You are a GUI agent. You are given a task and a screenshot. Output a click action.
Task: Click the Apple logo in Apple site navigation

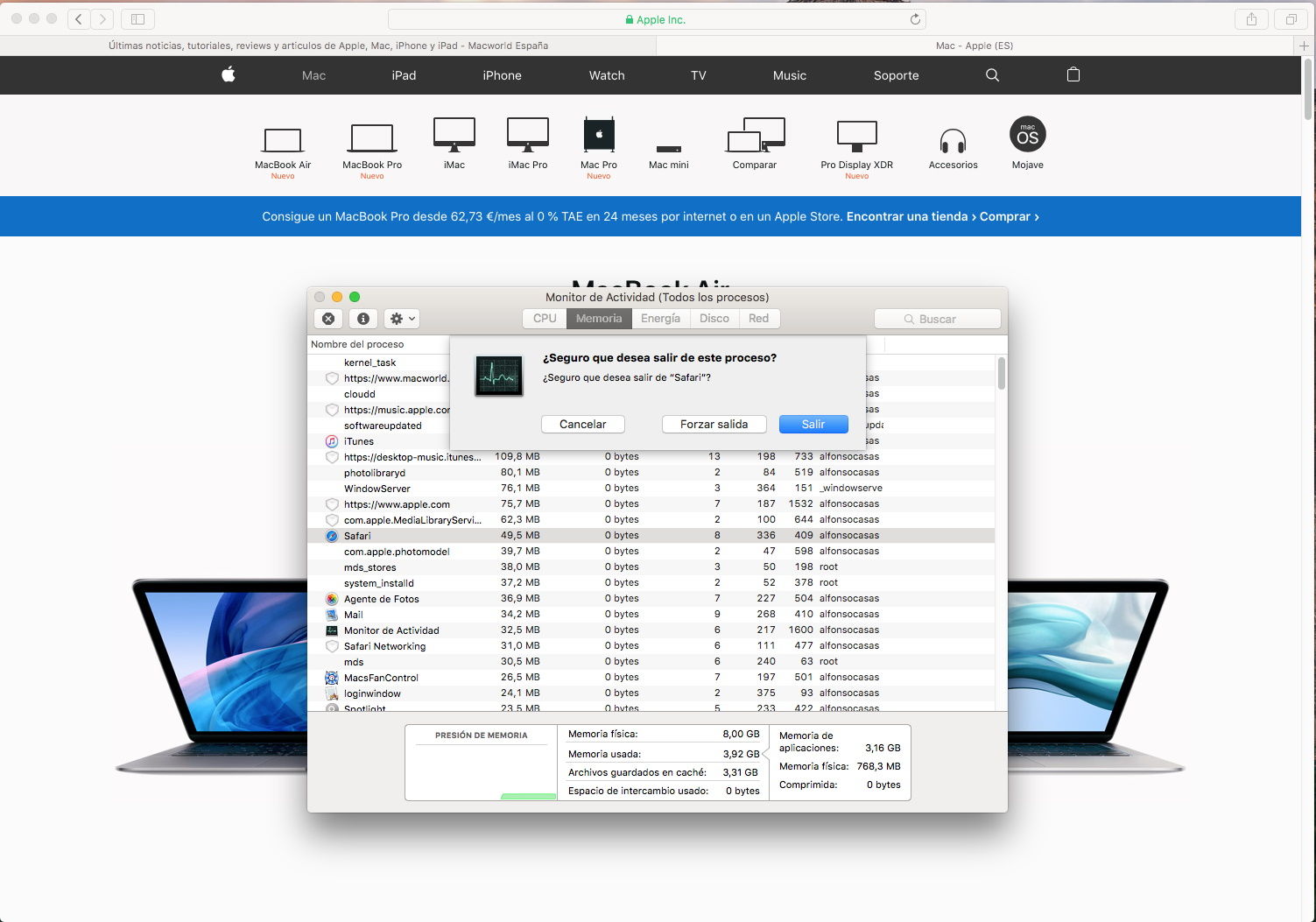[x=229, y=74]
